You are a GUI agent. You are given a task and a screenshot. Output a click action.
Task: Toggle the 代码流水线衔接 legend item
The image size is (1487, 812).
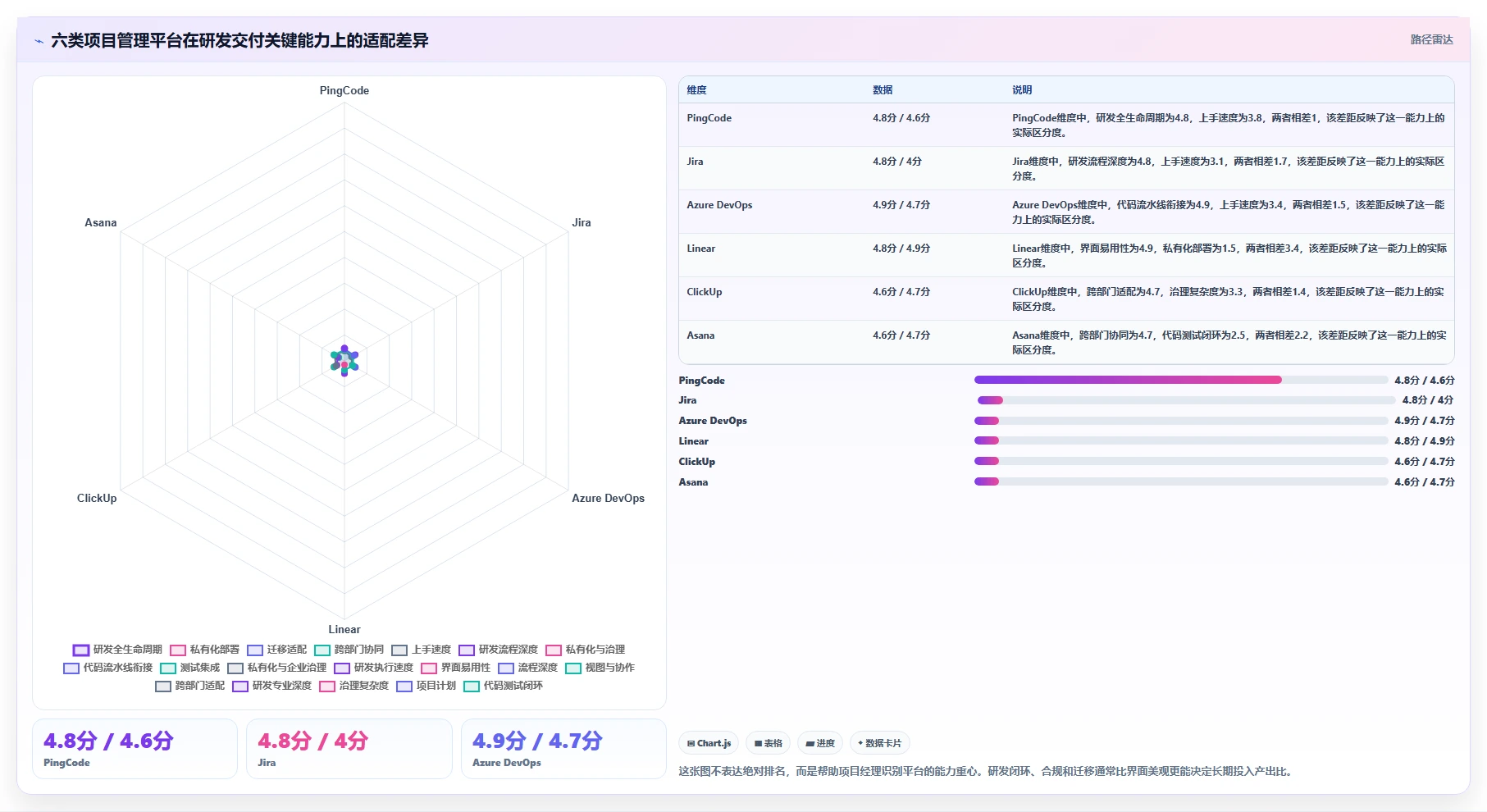[107, 668]
